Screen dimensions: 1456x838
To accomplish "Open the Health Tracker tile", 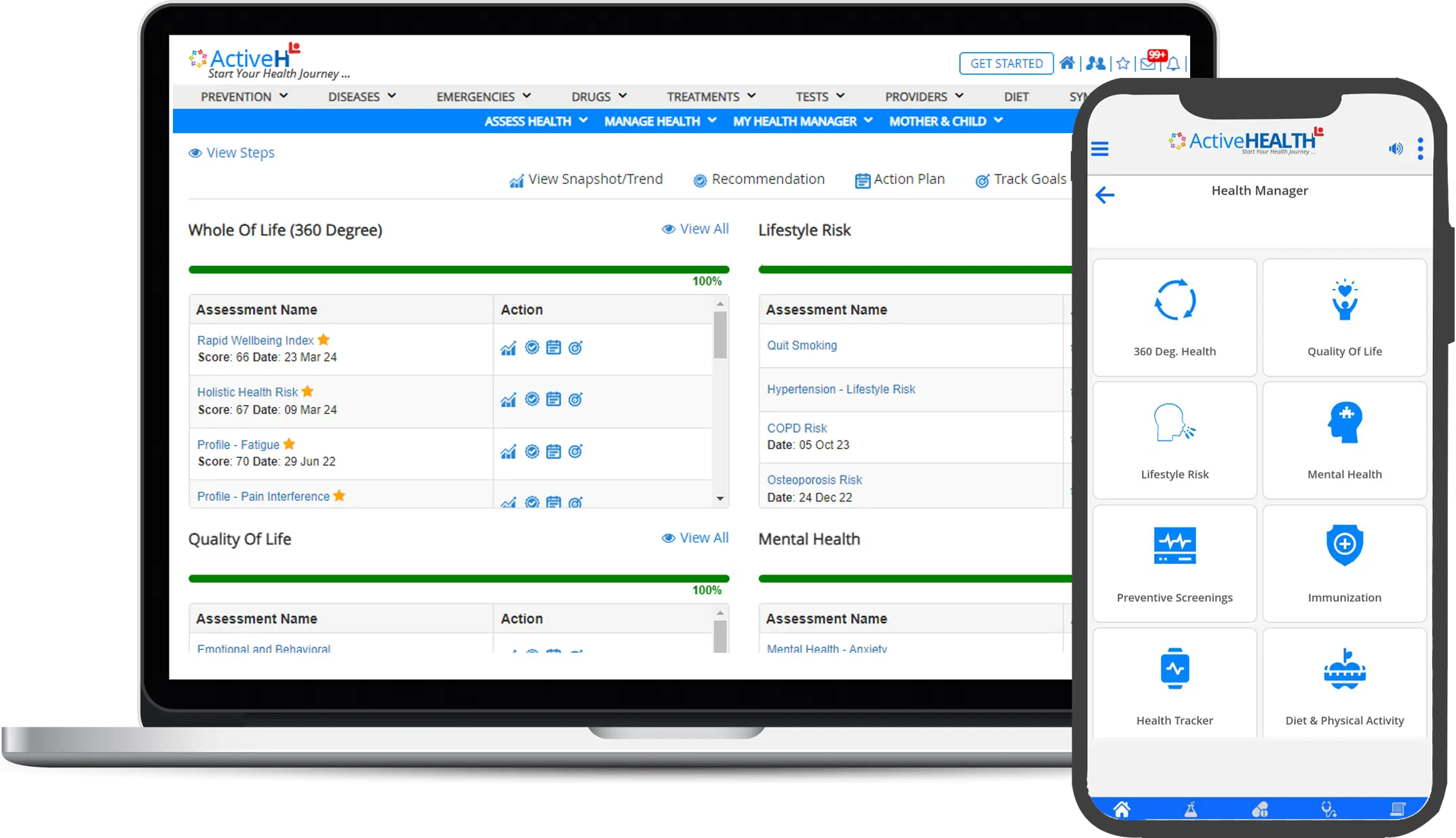I will click(x=1174, y=684).
